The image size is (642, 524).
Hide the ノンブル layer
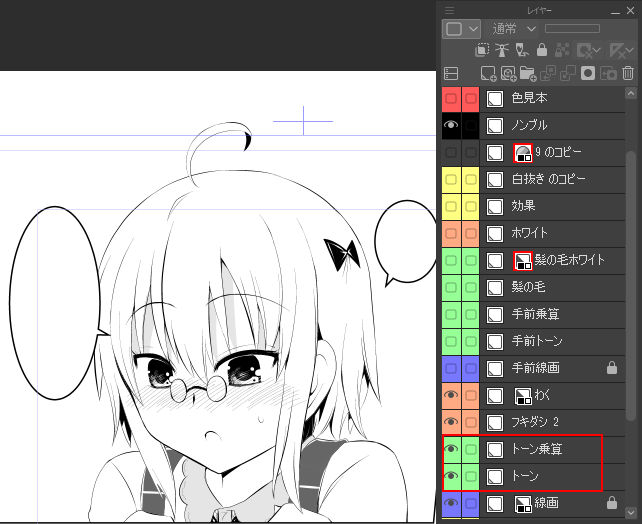click(451, 126)
